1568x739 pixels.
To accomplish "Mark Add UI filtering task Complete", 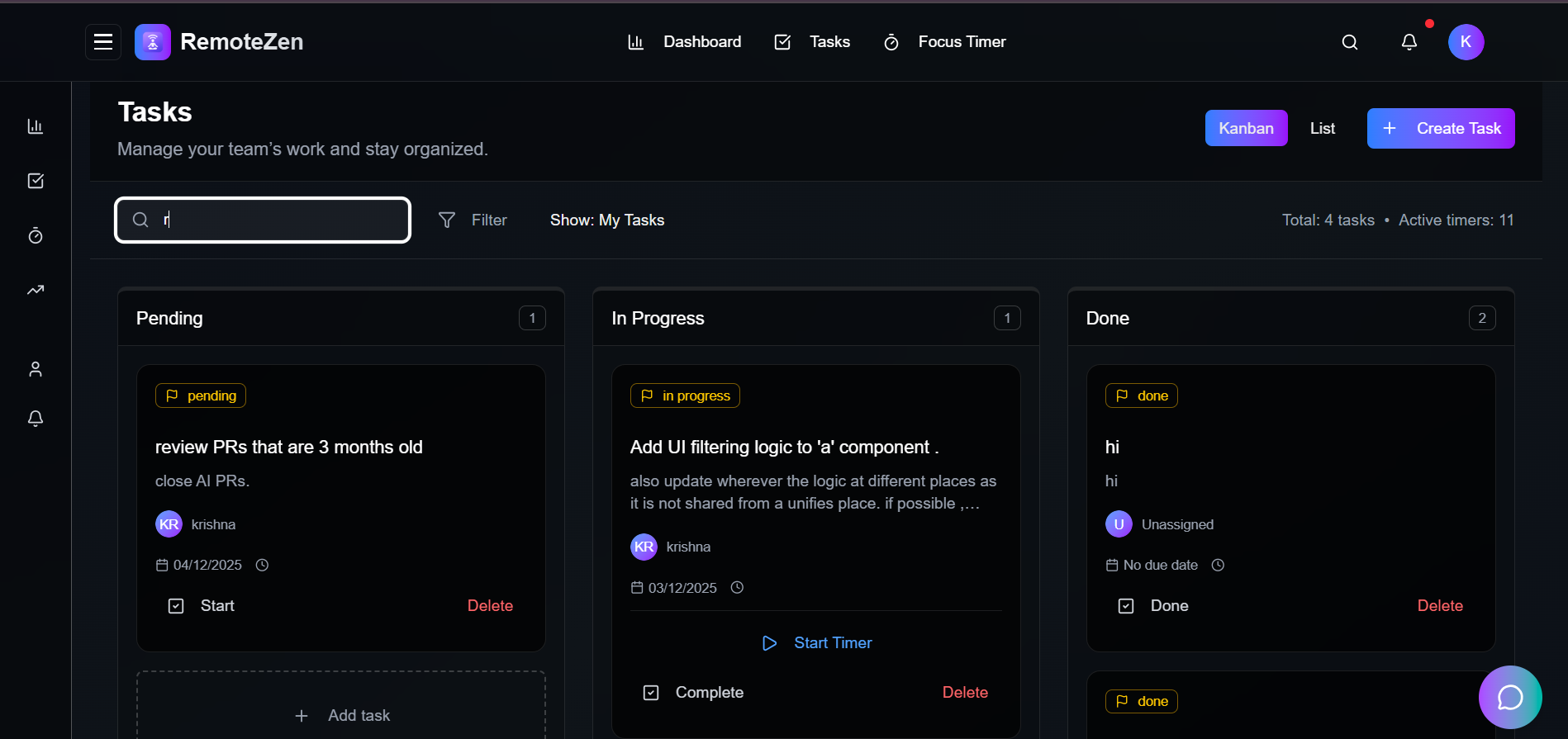I will (x=693, y=693).
